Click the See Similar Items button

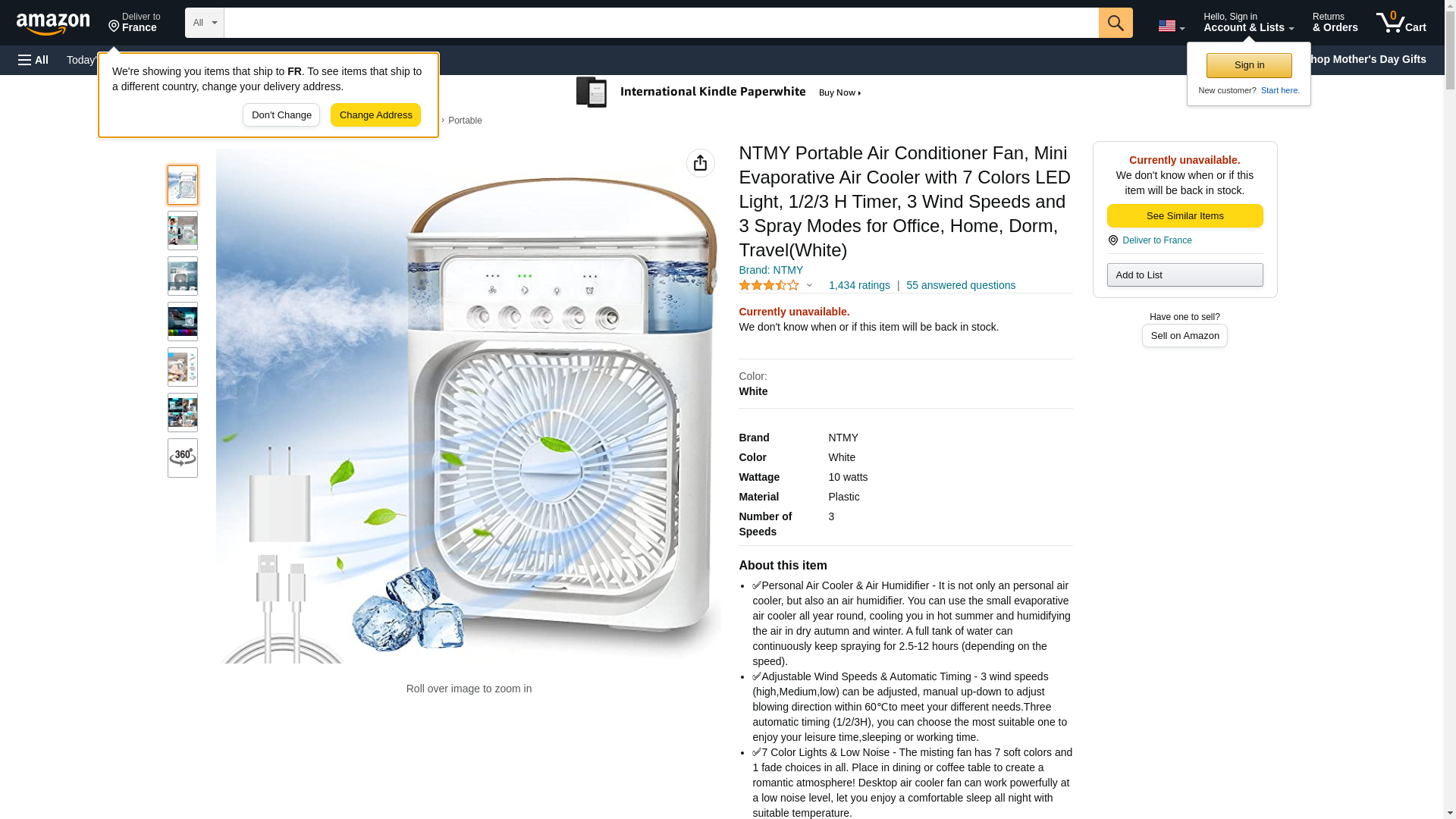1185,216
